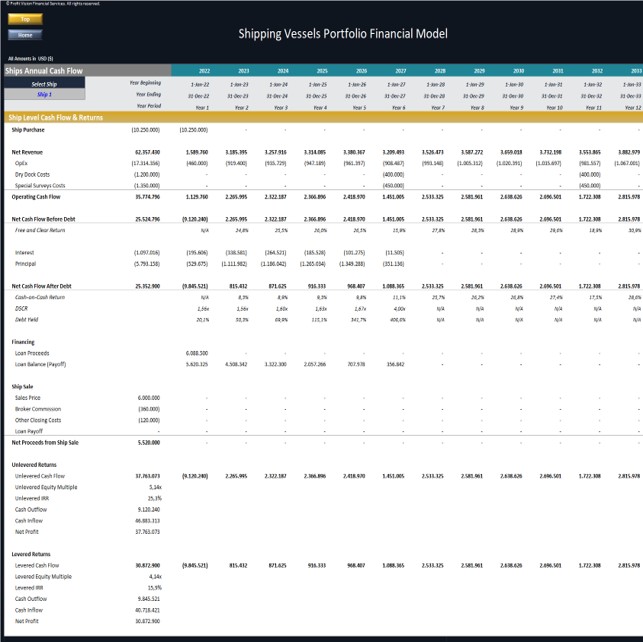The height and width of the screenshot is (642, 643).
Task: Click the 'Shipping Vessels Portfolio Financial Model' title
Action: point(343,34)
